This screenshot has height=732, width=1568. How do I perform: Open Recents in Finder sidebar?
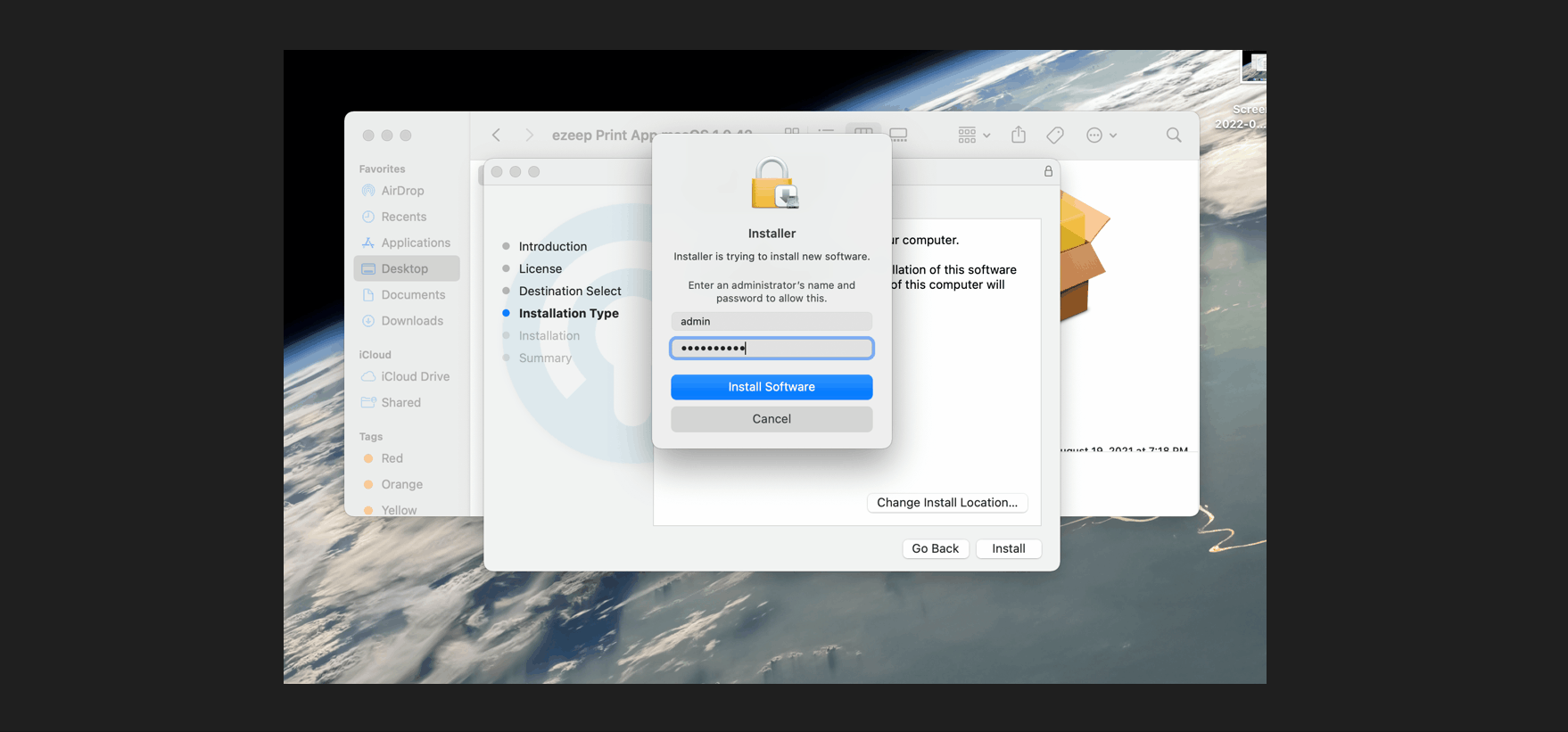pyautogui.click(x=404, y=217)
